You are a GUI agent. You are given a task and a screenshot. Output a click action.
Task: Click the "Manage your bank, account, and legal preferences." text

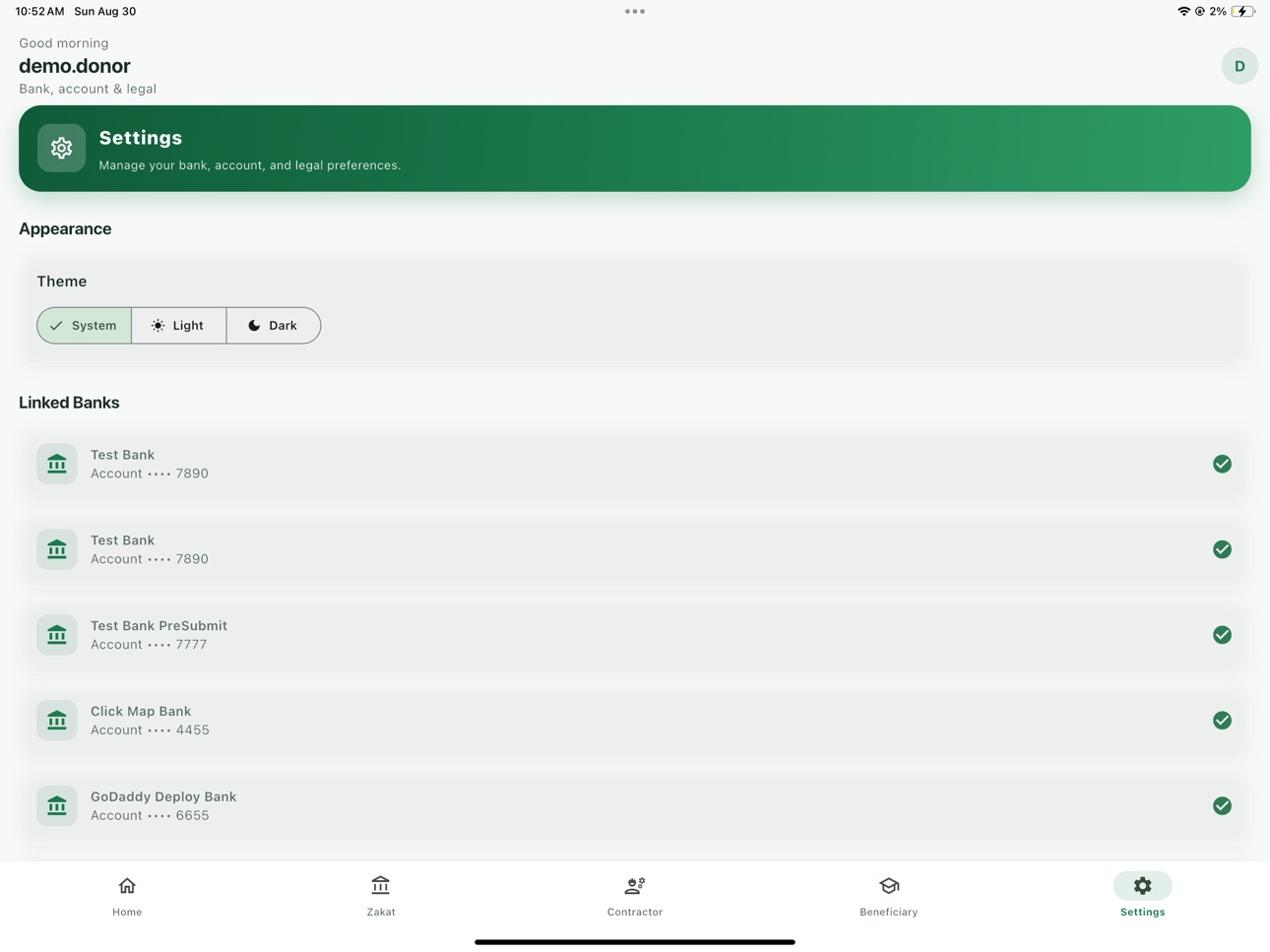250,165
